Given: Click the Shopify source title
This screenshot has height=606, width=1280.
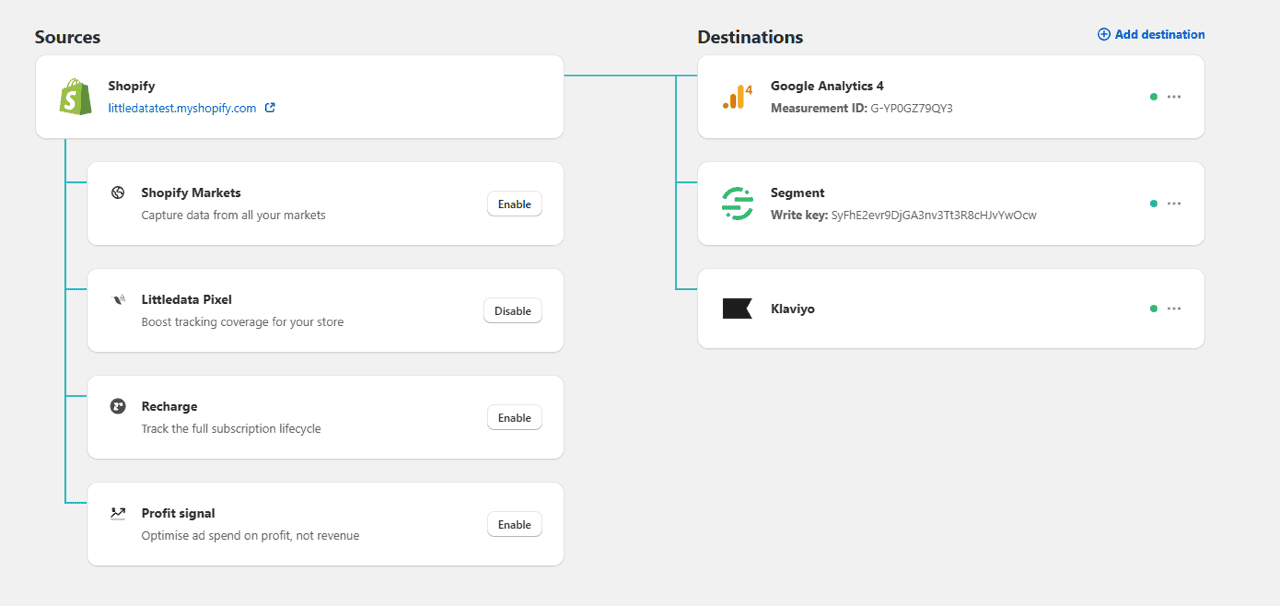Looking at the screenshot, I should [x=131, y=86].
